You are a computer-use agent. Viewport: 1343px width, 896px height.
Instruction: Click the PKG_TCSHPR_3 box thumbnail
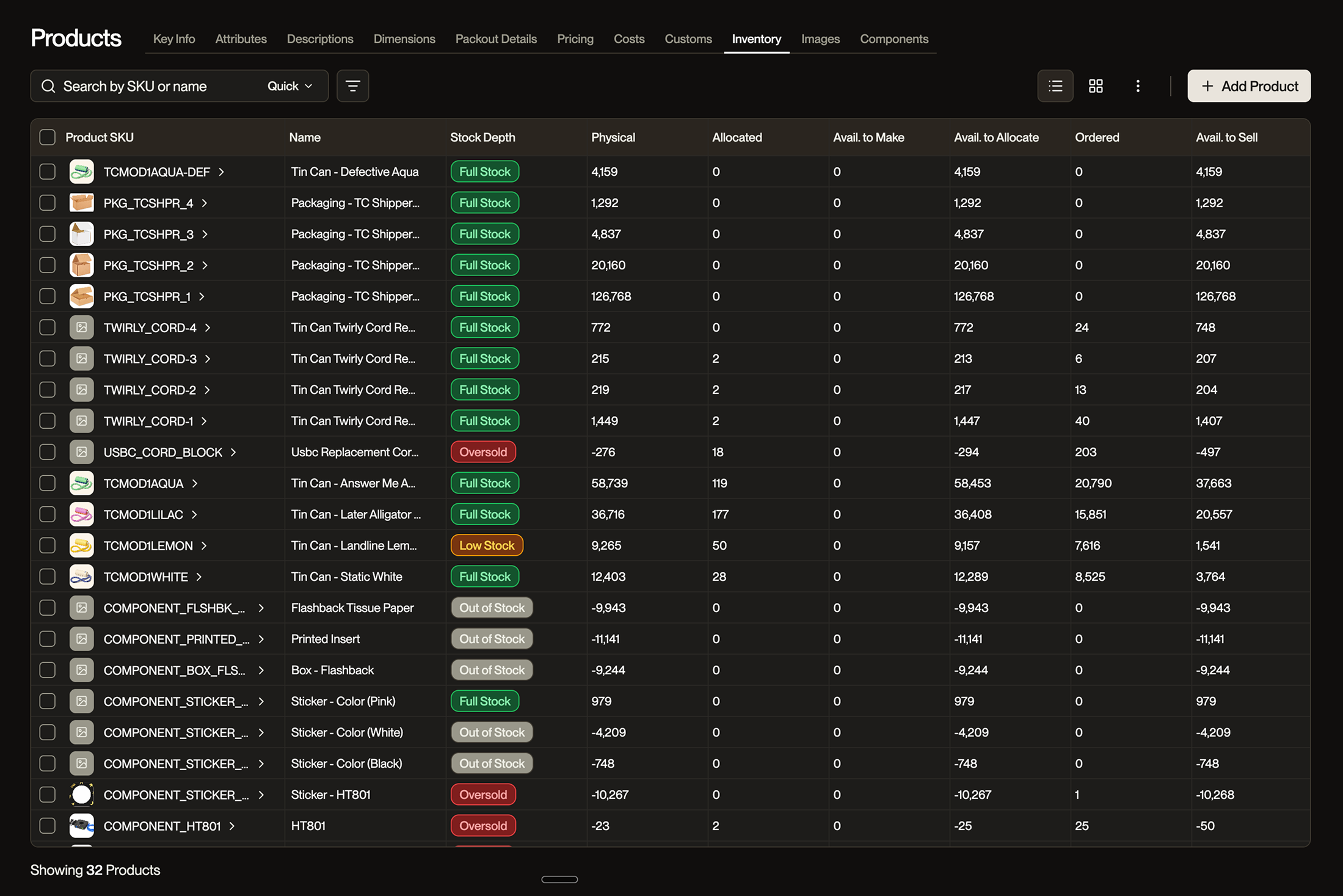coord(81,234)
